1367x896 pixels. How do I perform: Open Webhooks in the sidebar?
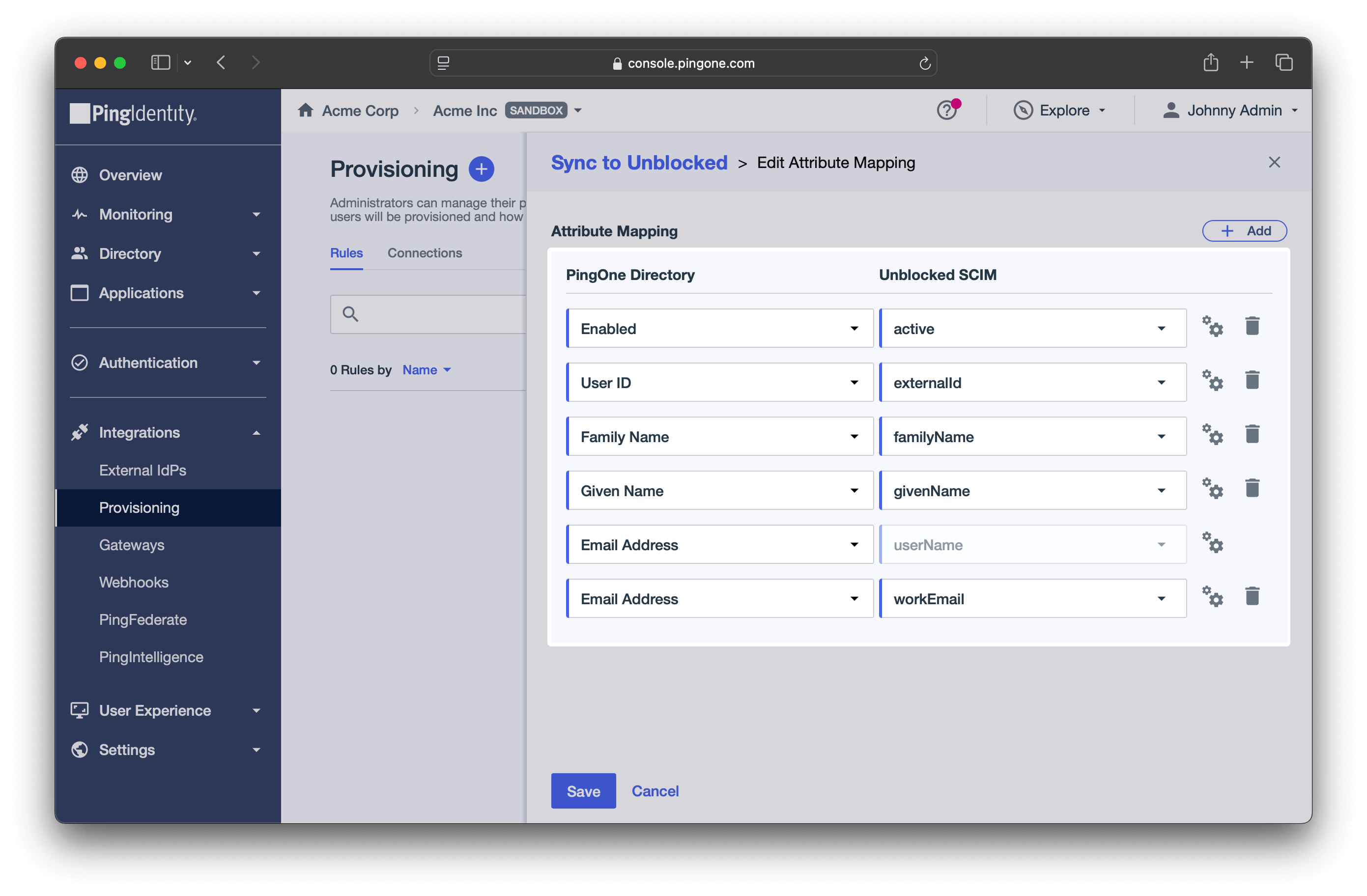pos(134,582)
